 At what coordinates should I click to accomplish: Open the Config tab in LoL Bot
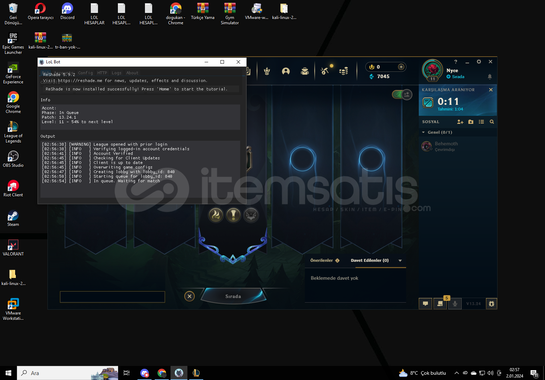(86, 73)
